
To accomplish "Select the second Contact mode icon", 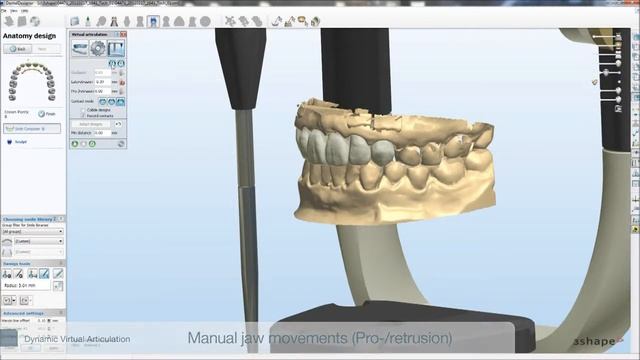I will 111,102.
